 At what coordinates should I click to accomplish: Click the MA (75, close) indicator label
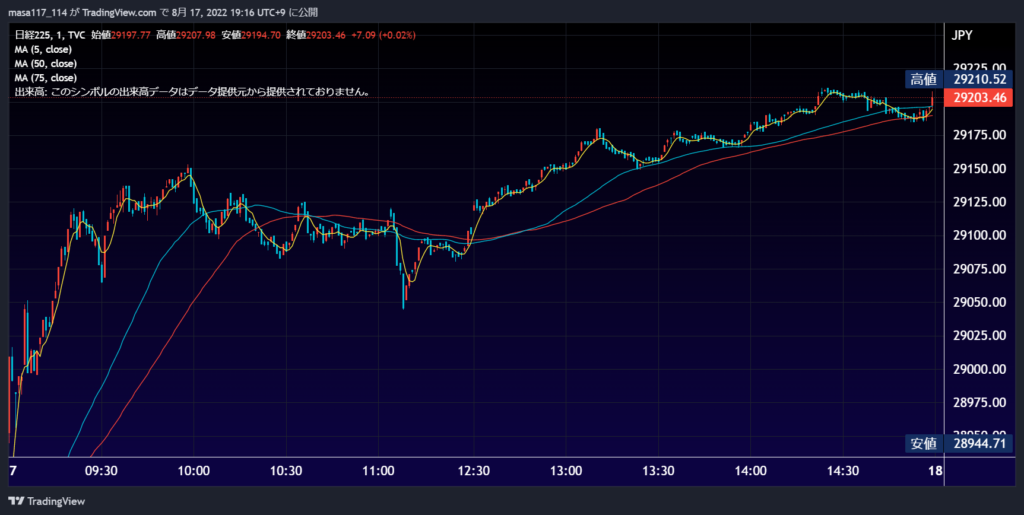(x=46, y=78)
